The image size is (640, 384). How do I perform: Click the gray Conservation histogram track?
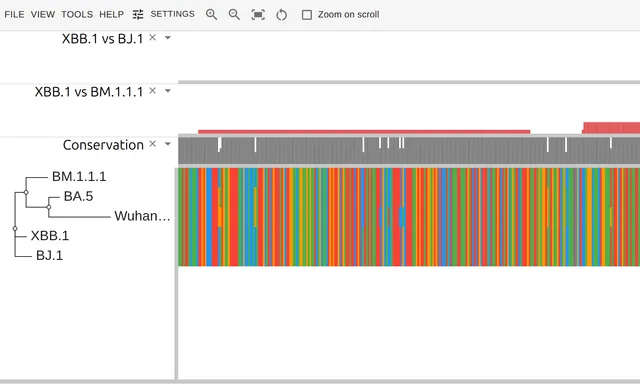point(409,150)
